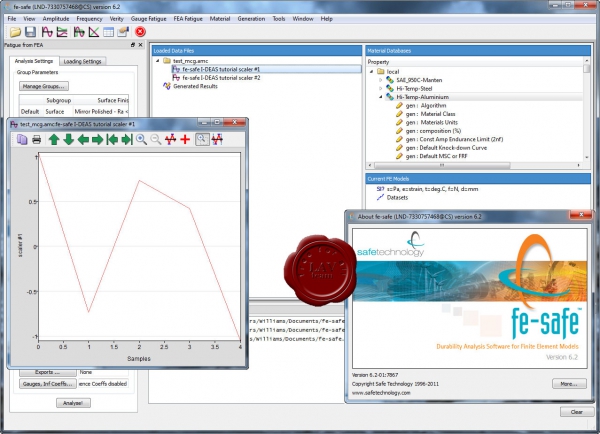Click the hand over document icon

(123, 32)
